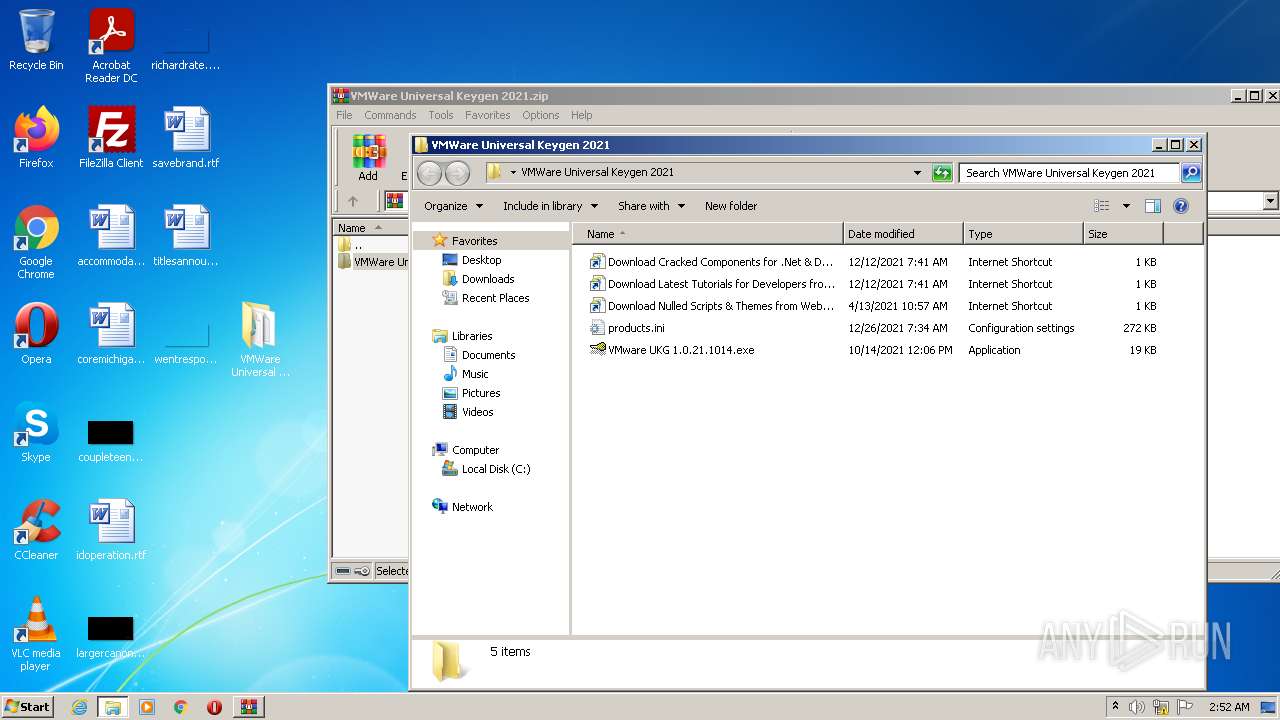Open VLC media player shortcut
This screenshot has width=1280, height=720.
tap(36, 634)
